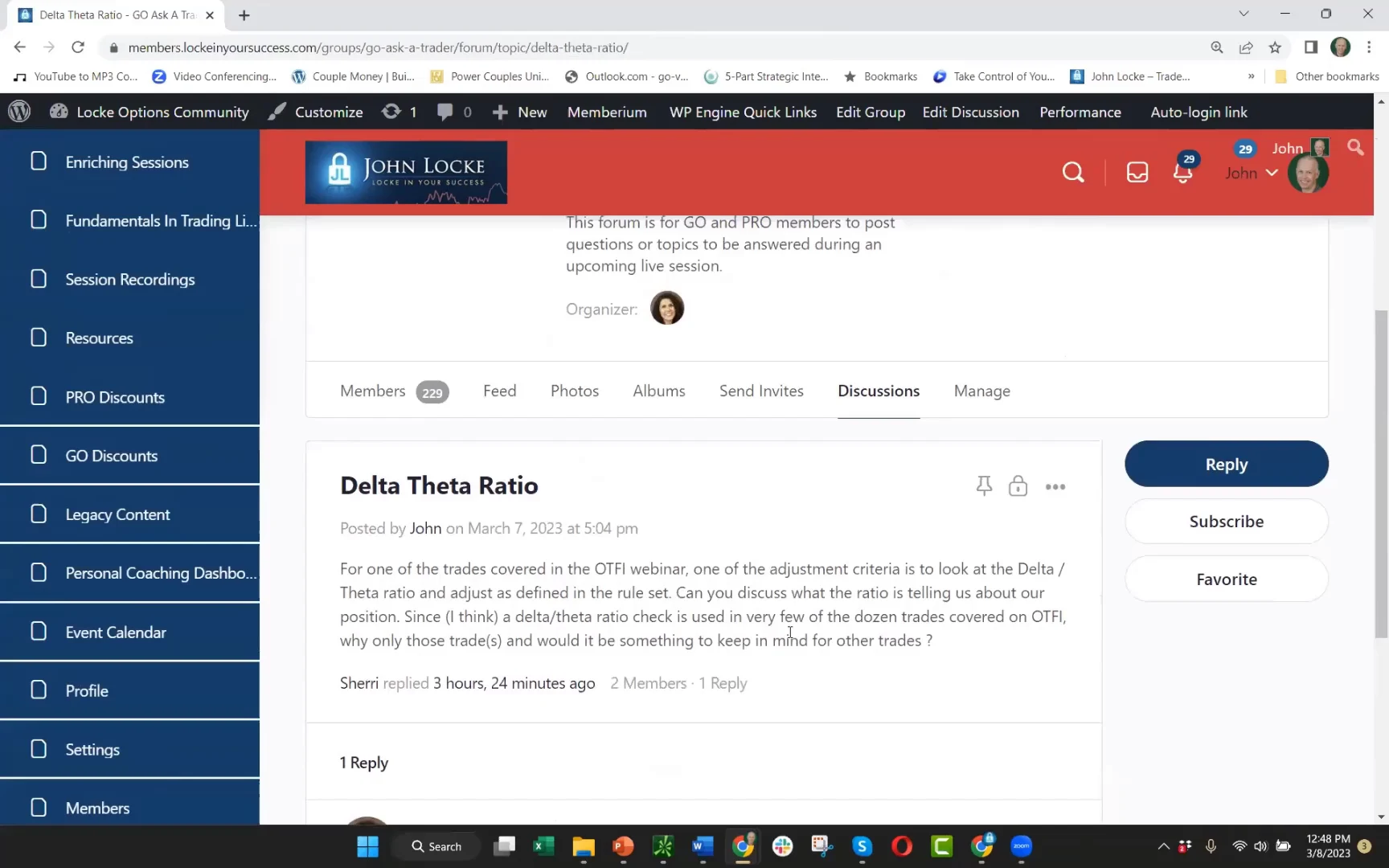This screenshot has width=1389, height=868.
Task: Open WP Engine Quick Links menu
Action: click(x=743, y=112)
